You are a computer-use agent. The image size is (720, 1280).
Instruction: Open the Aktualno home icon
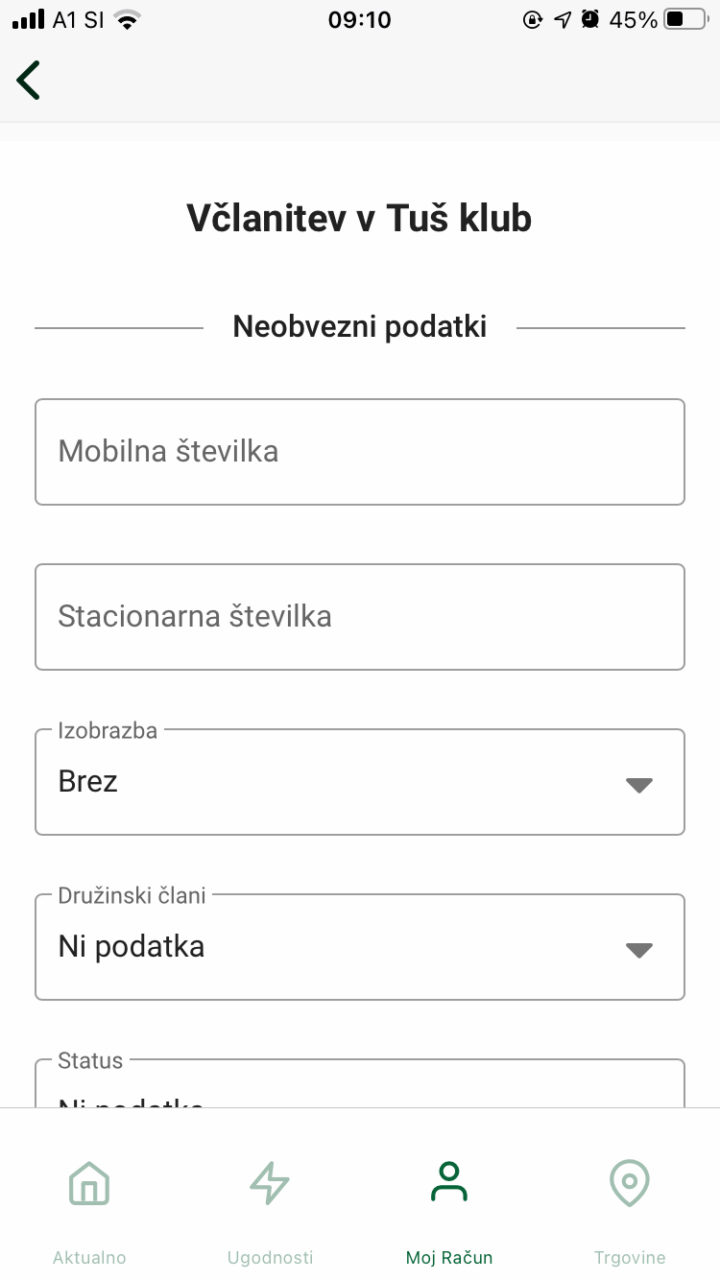89,1183
